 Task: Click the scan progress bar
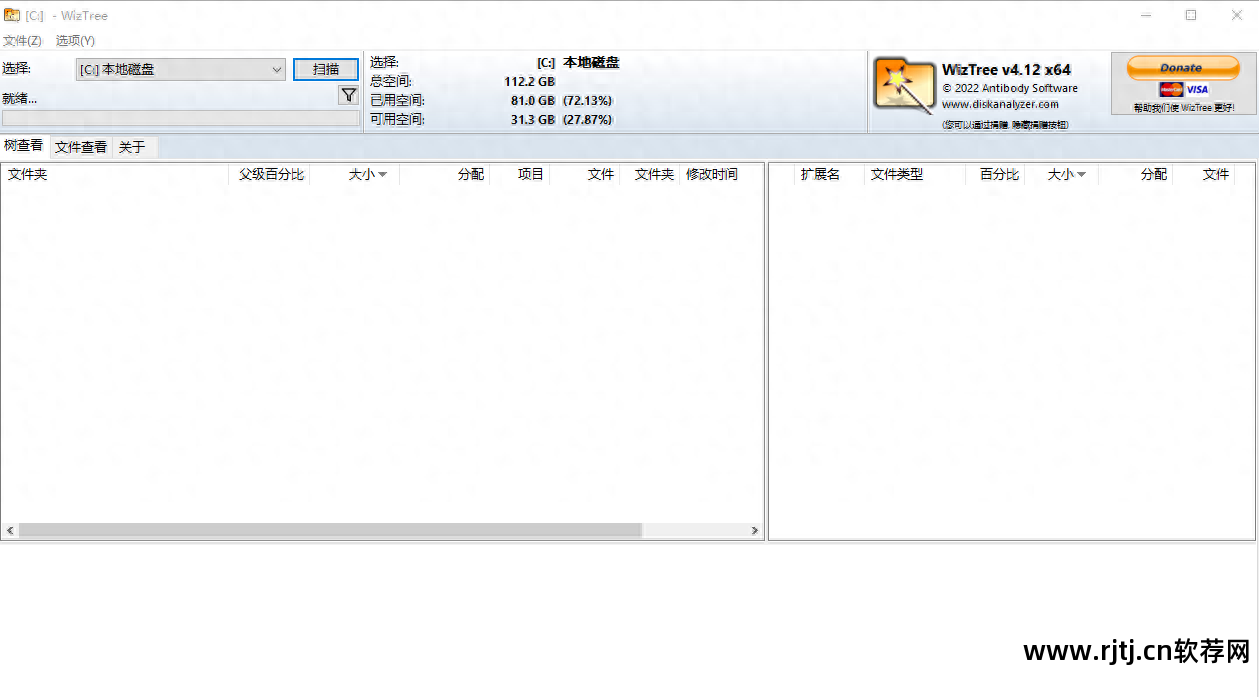pos(181,118)
